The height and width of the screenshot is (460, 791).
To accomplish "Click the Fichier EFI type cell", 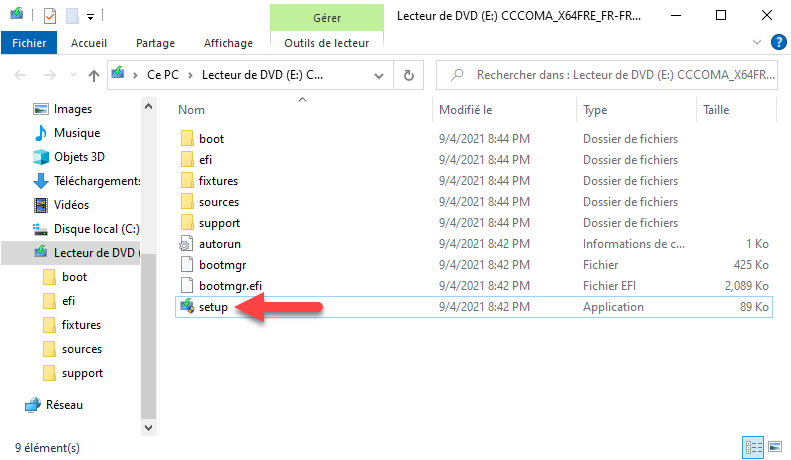I will [x=609, y=286].
